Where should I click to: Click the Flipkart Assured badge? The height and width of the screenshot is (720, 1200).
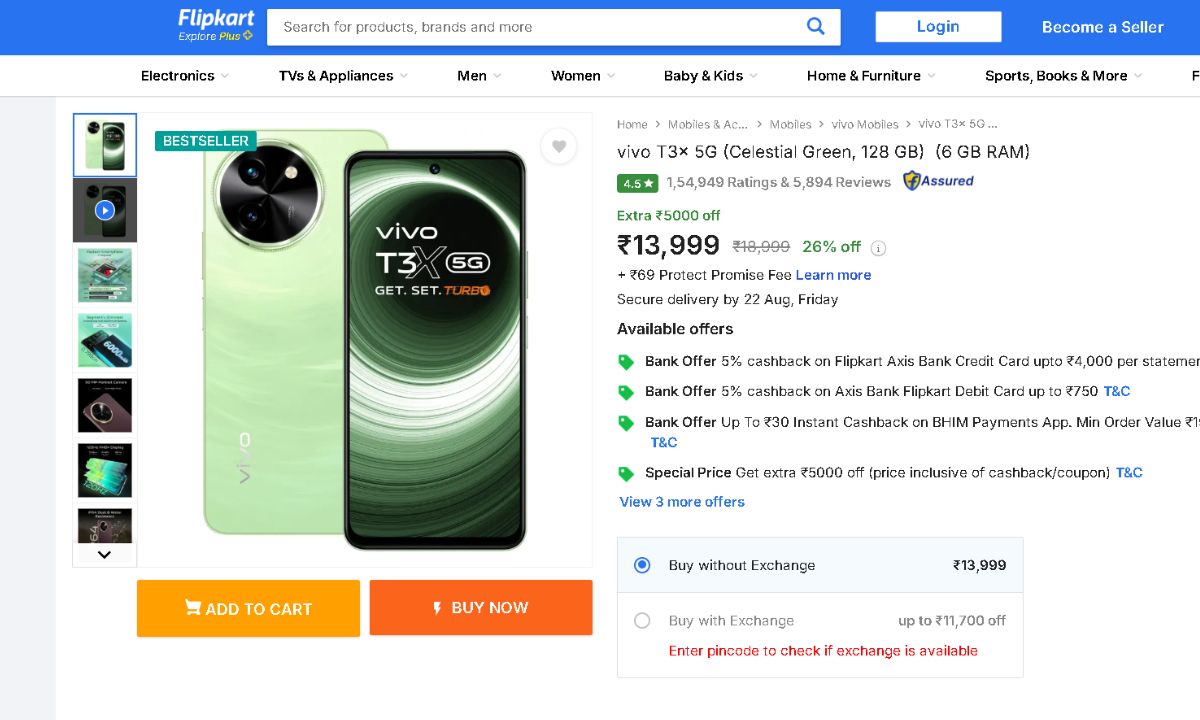coord(938,181)
